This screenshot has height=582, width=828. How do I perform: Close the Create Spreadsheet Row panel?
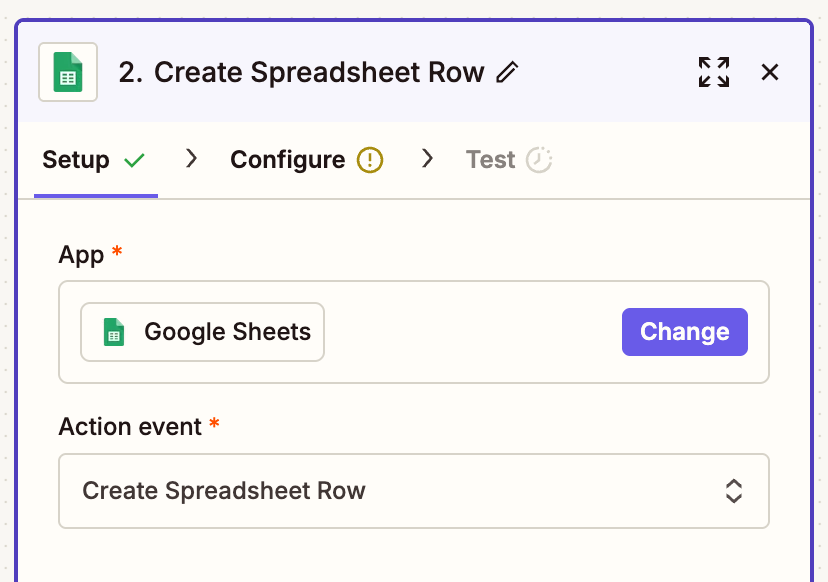tap(770, 72)
